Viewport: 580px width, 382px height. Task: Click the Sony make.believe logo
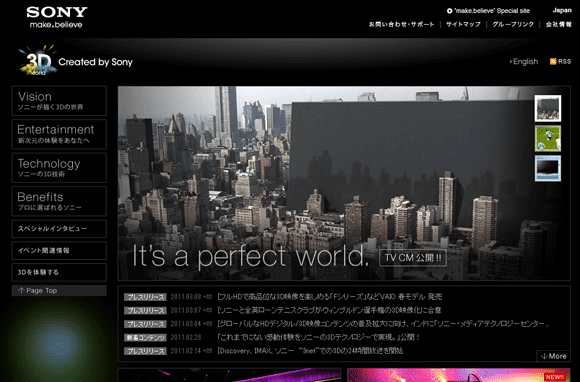coord(57,17)
